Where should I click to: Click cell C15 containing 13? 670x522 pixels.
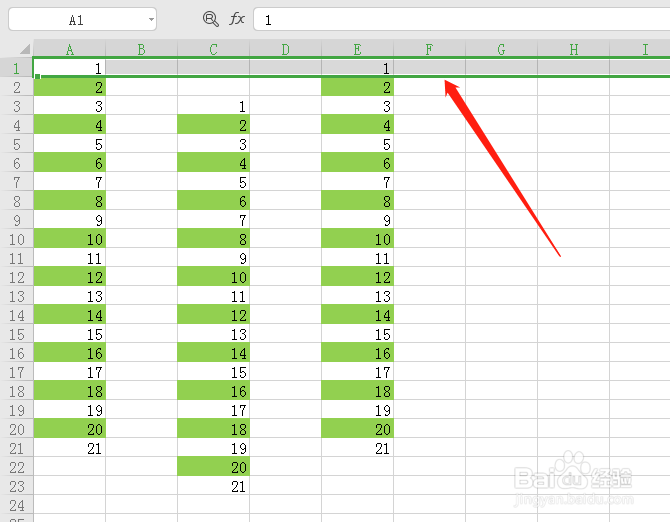213,334
